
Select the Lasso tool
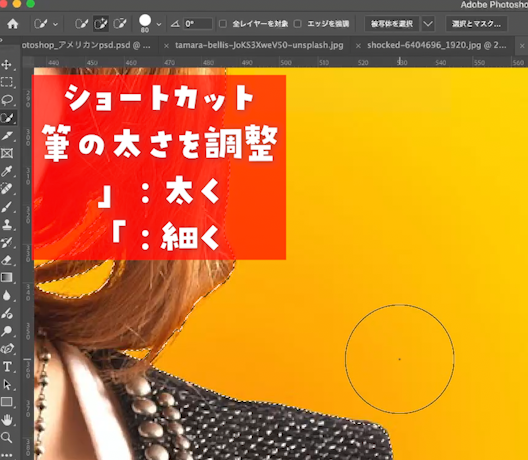click(x=7, y=100)
